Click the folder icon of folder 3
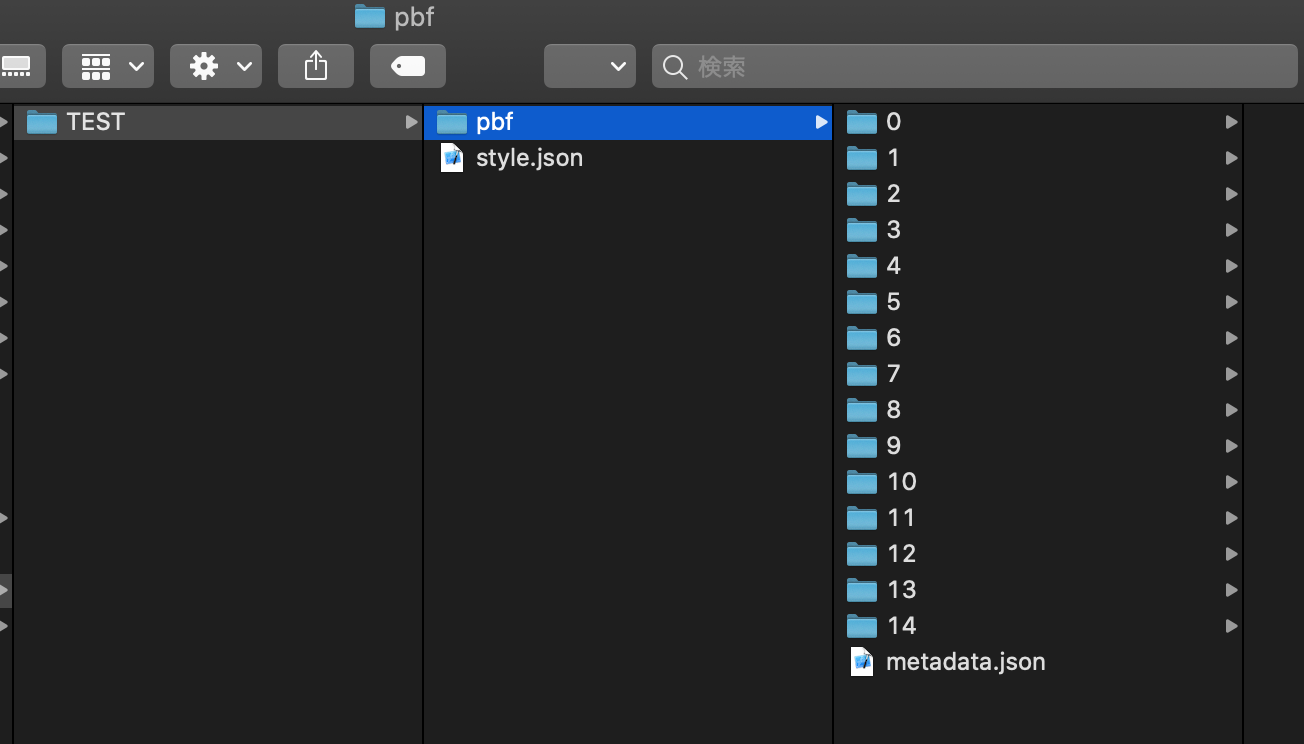Viewport: 1304px width, 744px height. pyautogui.click(x=862, y=230)
